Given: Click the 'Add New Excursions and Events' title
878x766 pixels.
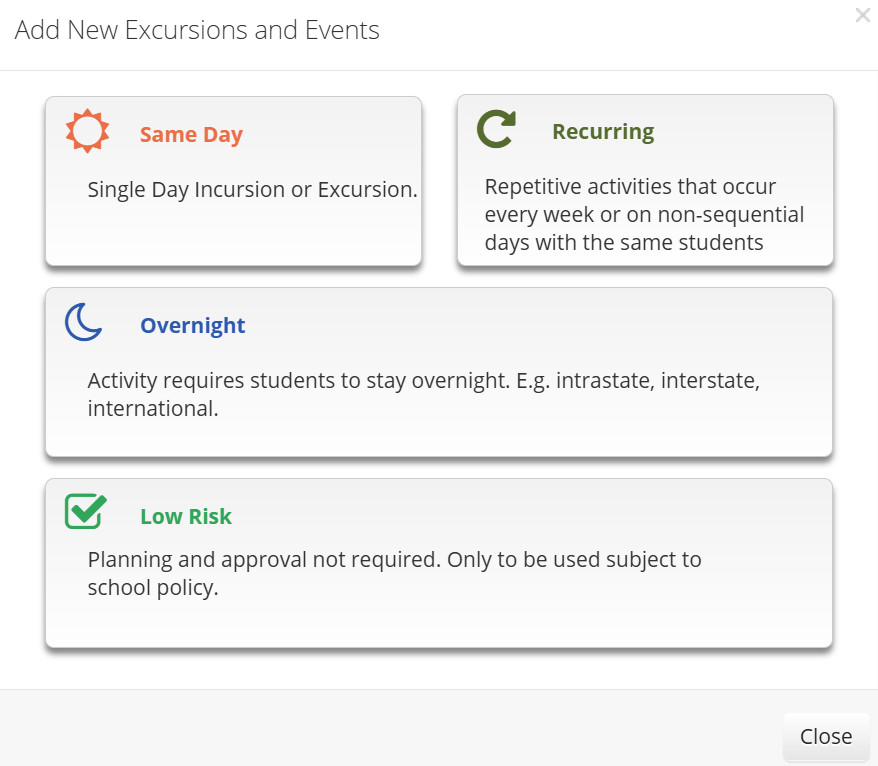Looking at the screenshot, I should click(x=197, y=30).
